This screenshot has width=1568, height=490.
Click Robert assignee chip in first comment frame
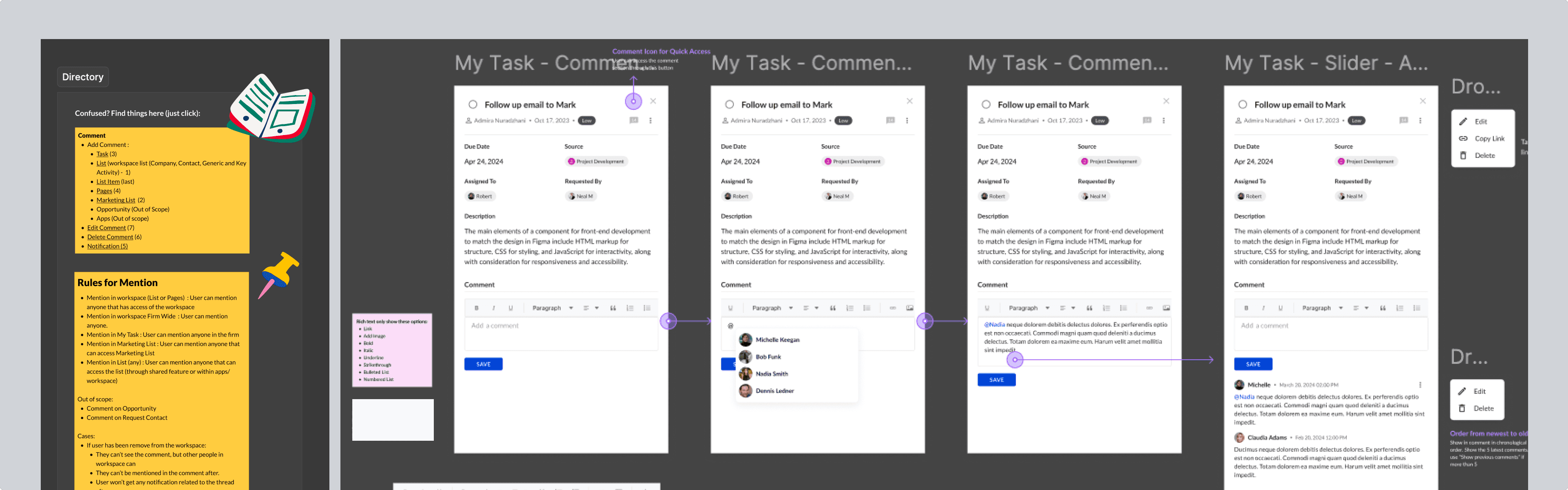480,196
